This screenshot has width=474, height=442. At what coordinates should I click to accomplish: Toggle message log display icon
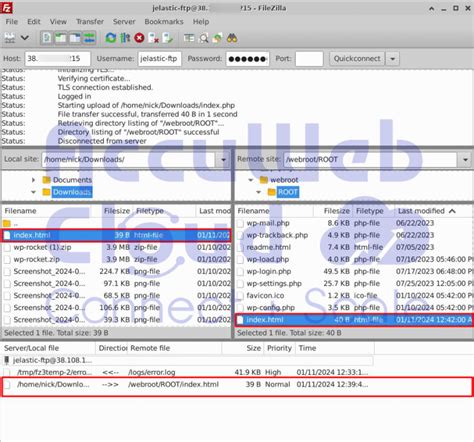click(47, 38)
